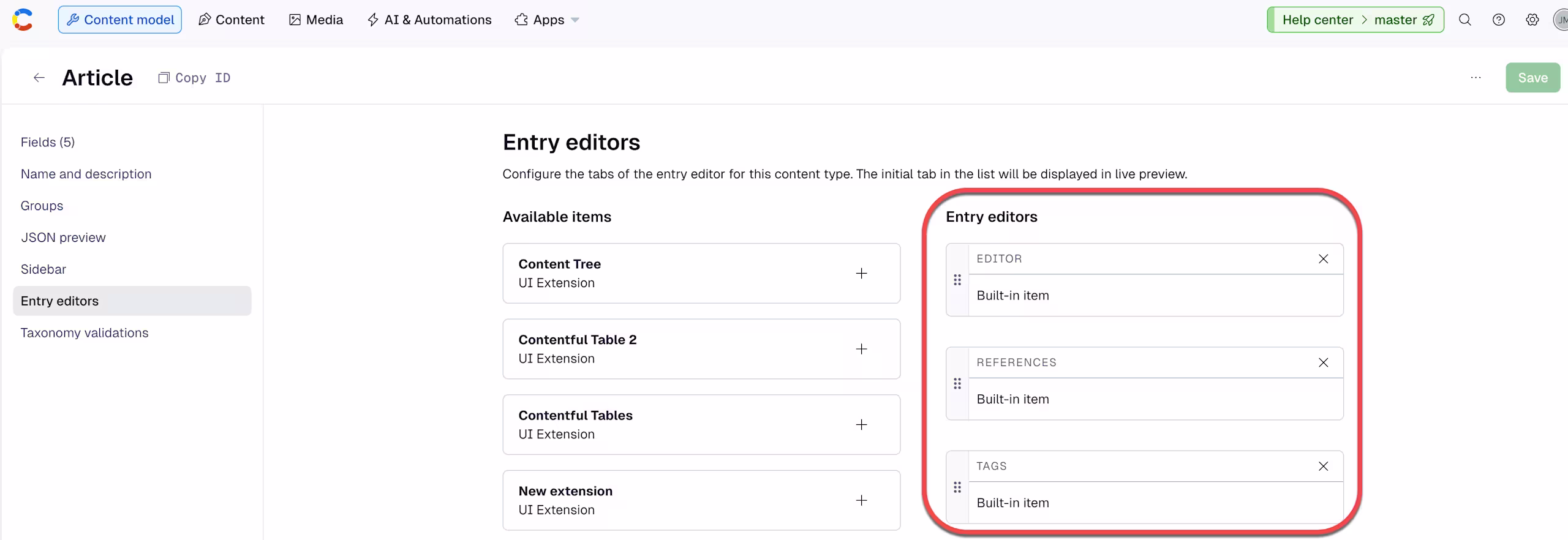This screenshot has height=540, width=1568.
Task: Open Name and description section
Action: click(x=86, y=174)
